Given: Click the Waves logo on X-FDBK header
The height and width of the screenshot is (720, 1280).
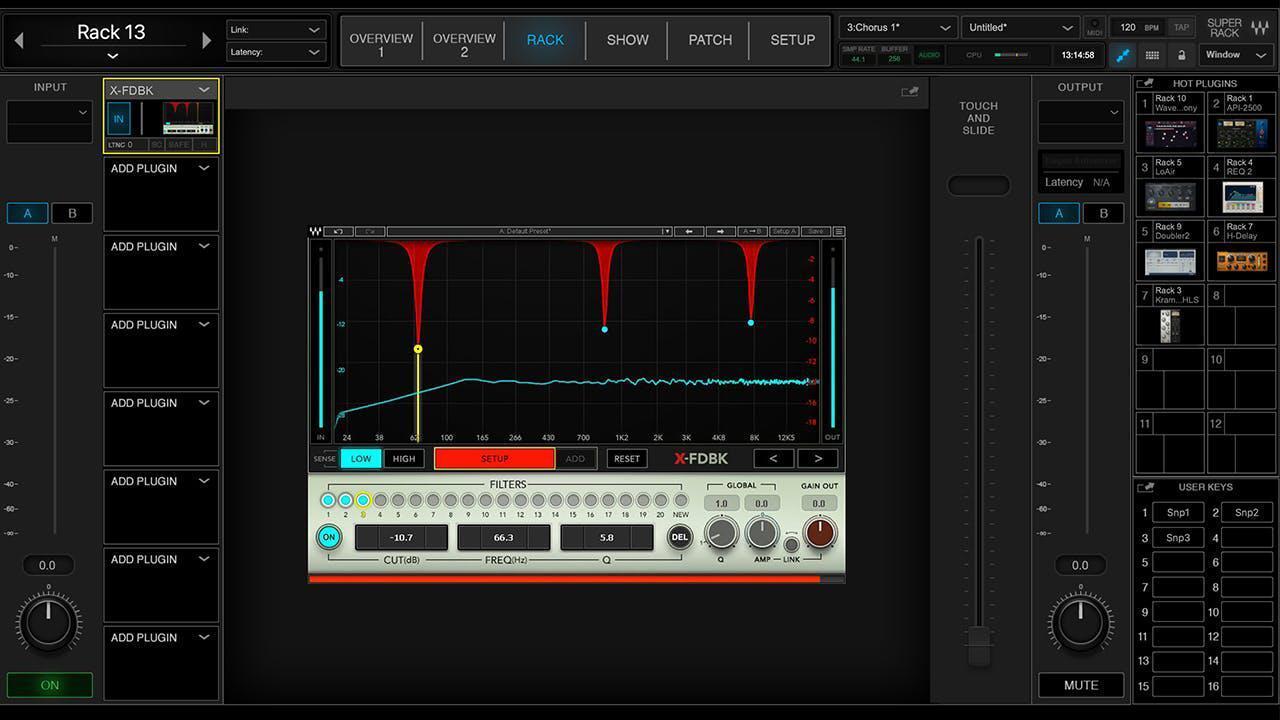Looking at the screenshot, I should (x=315, y=232).
